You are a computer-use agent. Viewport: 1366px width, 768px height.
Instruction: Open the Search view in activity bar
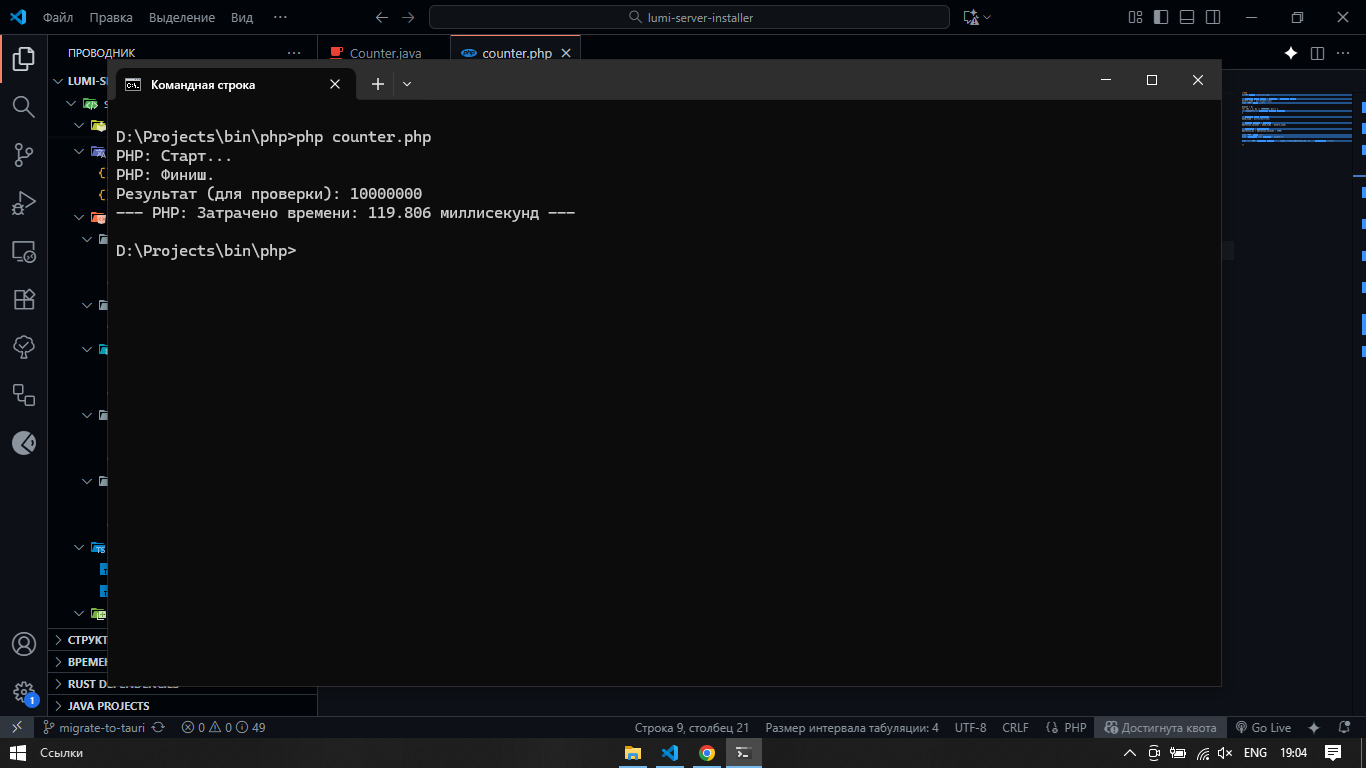[x=23, y=107]
